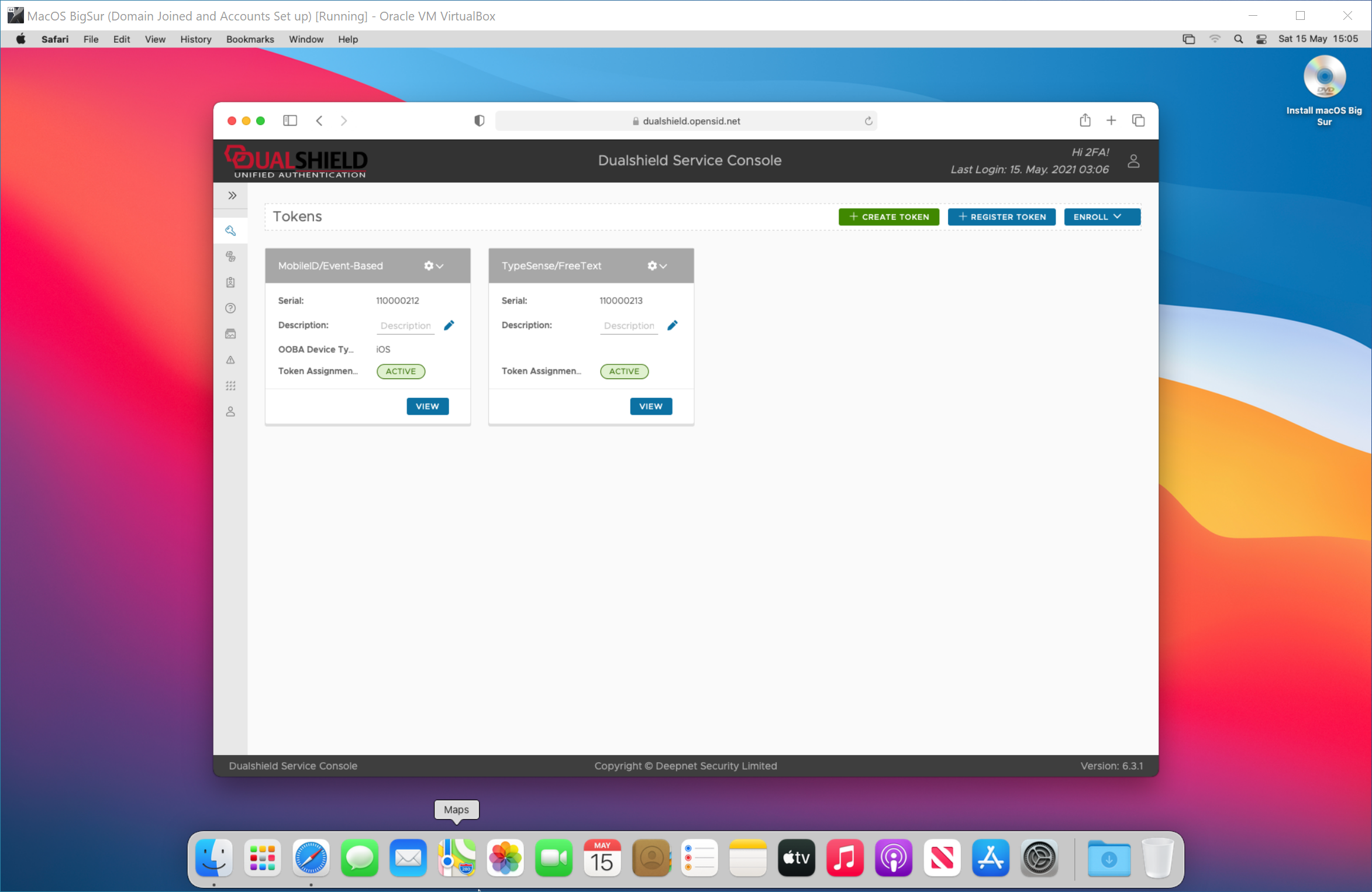Click the pencil icon on the TypeSense token
1372x892 pixels.
(672, 325)
